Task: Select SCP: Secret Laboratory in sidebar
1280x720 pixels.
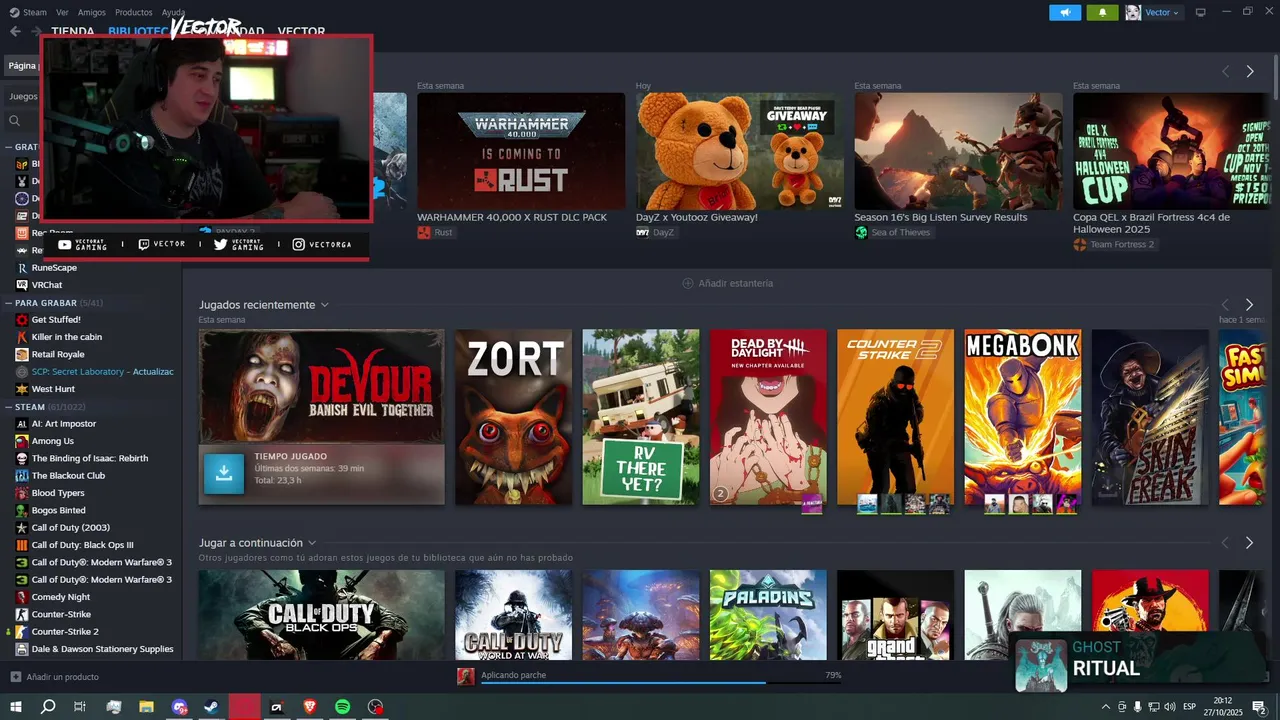Action: point(95,371)
